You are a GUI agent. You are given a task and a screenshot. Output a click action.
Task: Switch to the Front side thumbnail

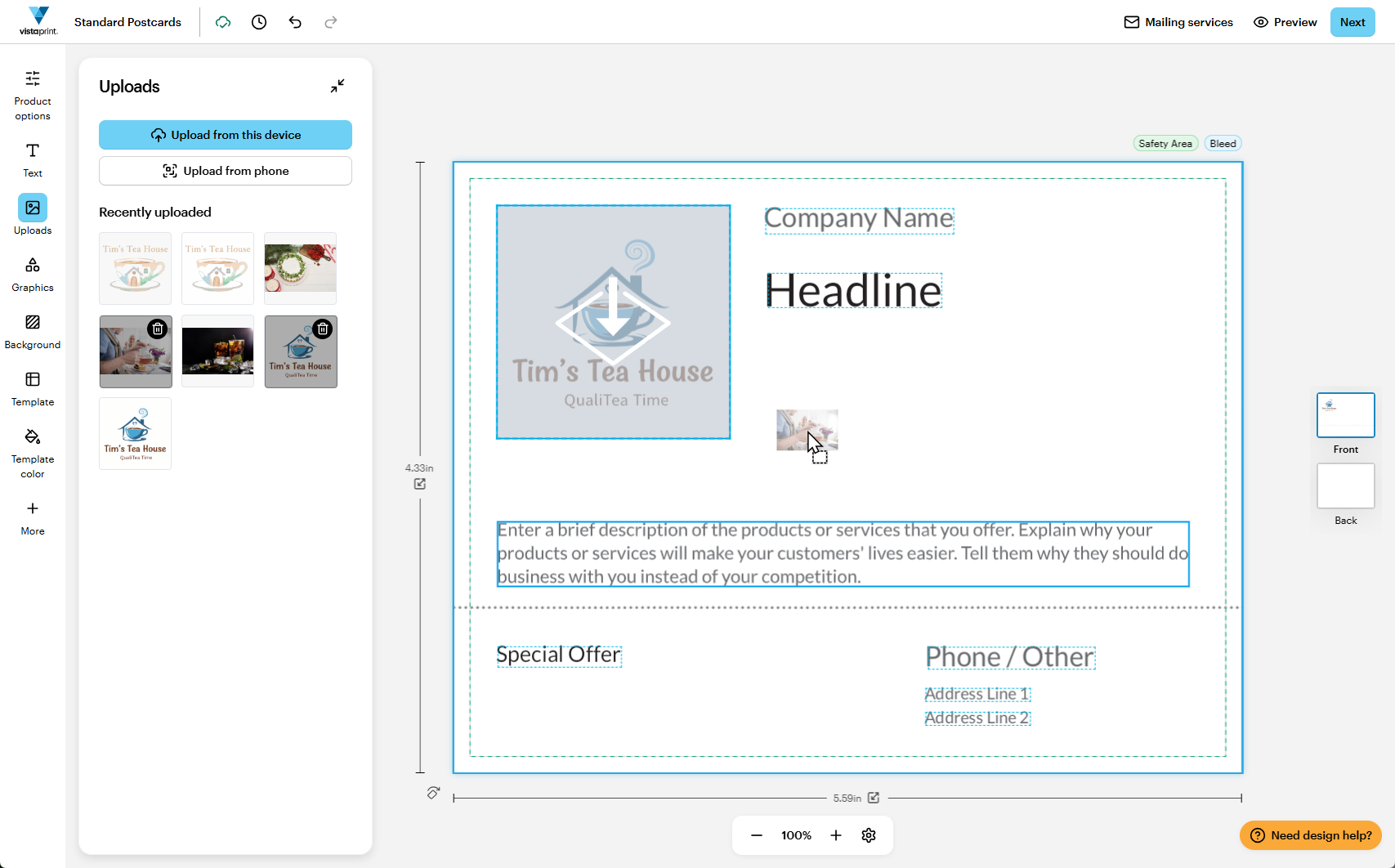click(1346, 415)
